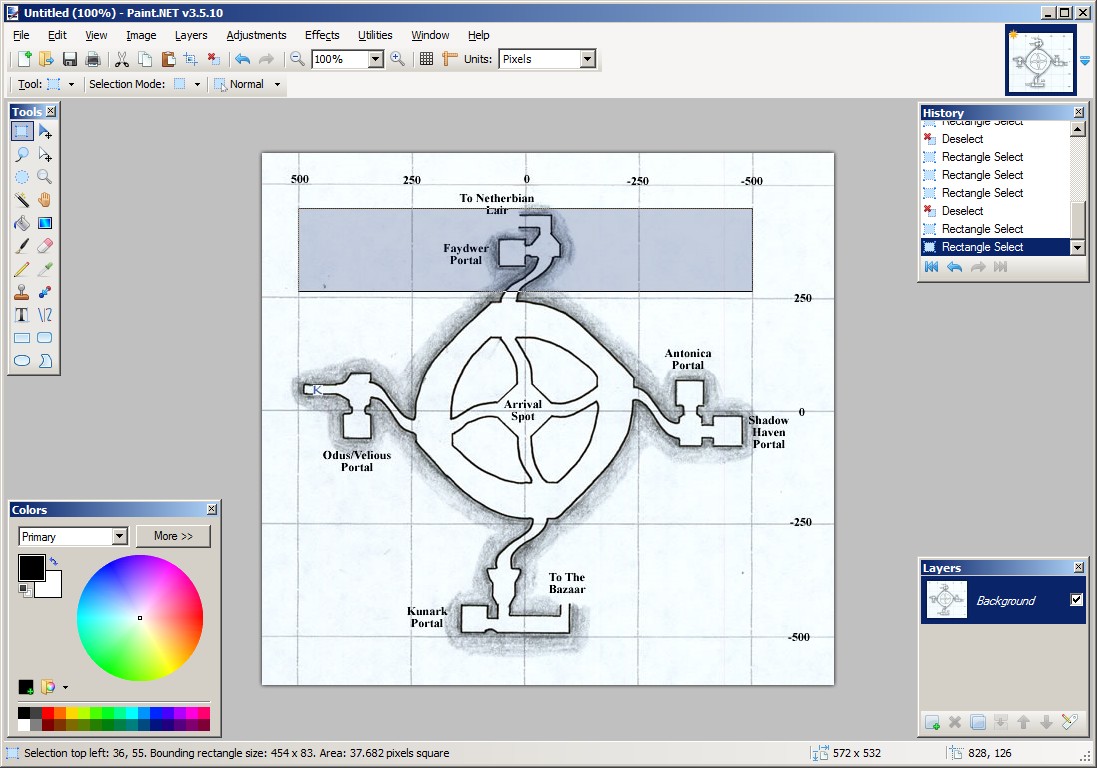1097x768 pixels.
Task: Uncheck the Background layer visibility checkbox
Action: [x=1077, y=599]
